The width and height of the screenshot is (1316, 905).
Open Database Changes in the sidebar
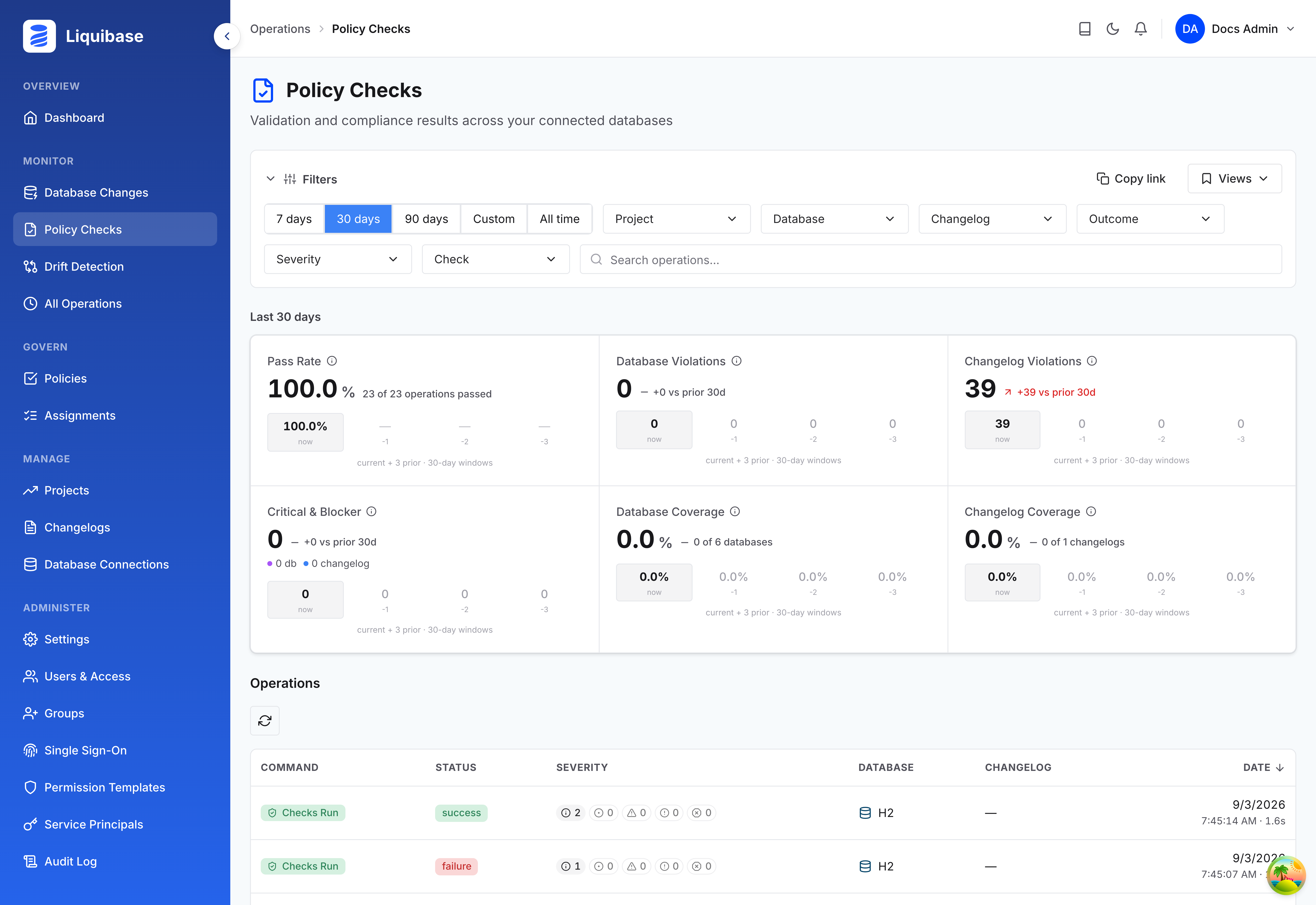pyautogui.click(x=115, y=192)
